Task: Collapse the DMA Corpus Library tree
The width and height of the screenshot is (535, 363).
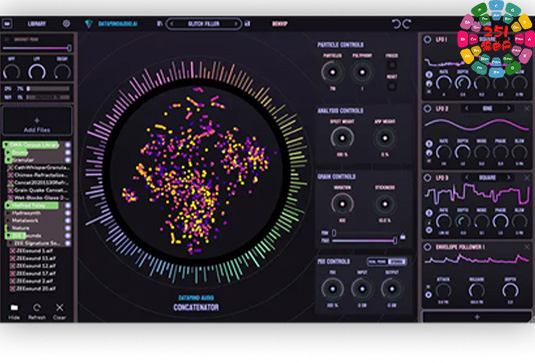Action: [6, 145]
